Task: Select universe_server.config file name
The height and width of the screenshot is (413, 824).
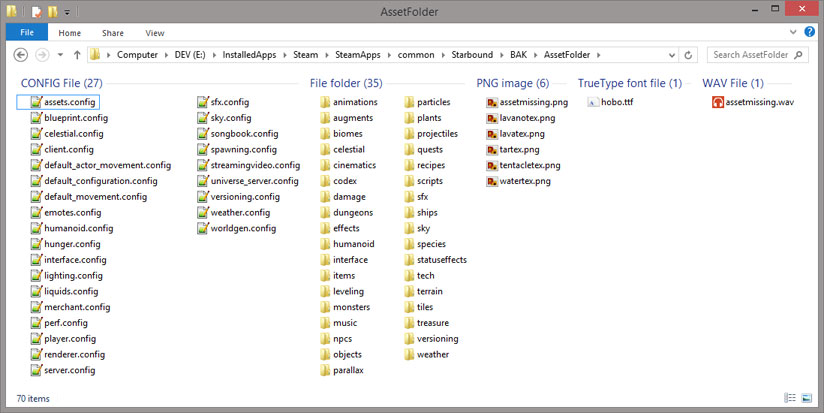Action: click(254, 181)
